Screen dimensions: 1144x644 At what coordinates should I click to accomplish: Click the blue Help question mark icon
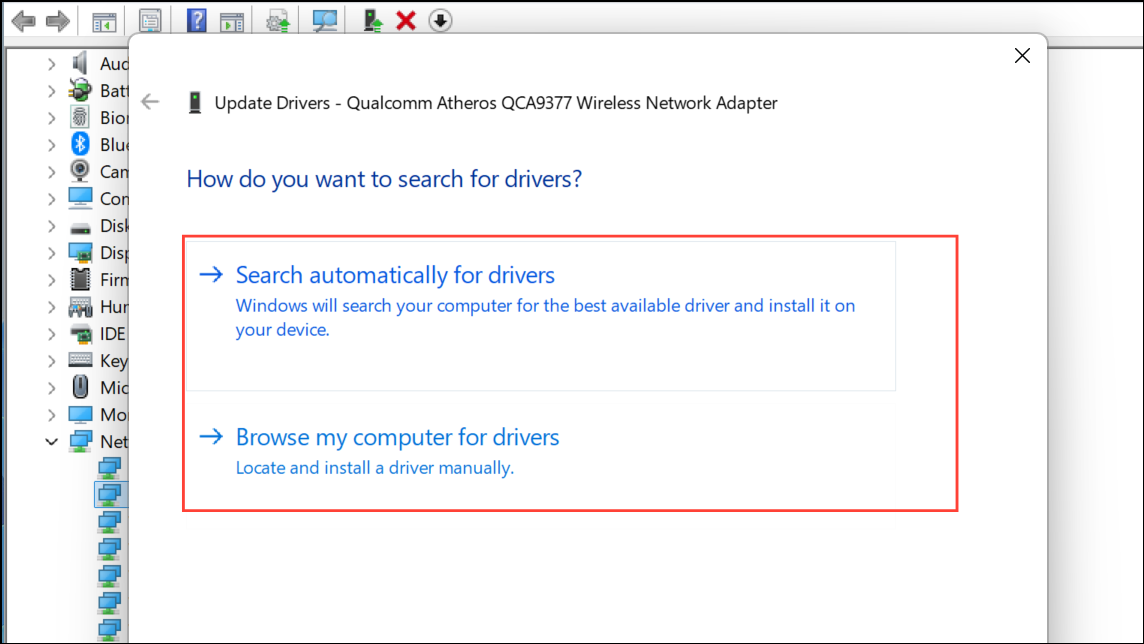(197, 20)
